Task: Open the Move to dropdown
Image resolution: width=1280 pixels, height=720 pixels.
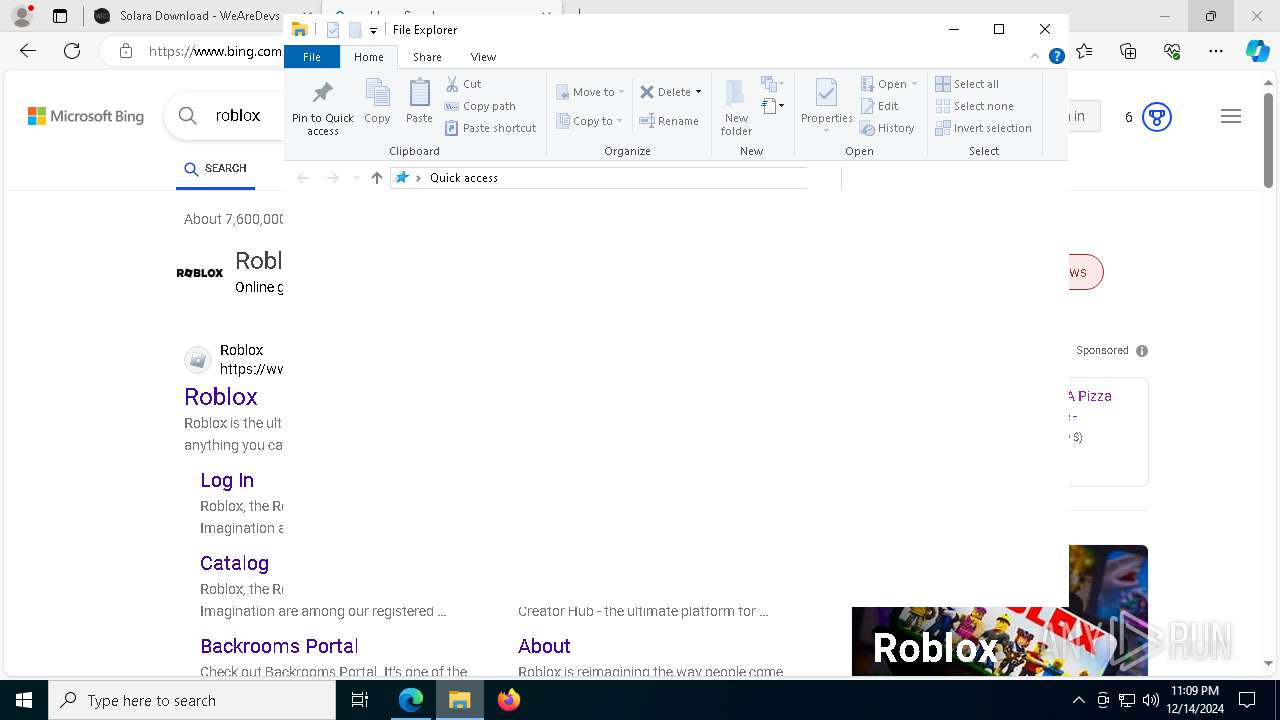Action: [x=590, y=92]
